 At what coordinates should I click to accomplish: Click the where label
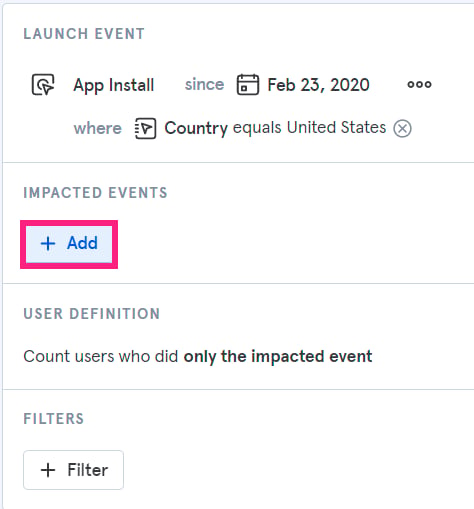(x=98, y=128)
